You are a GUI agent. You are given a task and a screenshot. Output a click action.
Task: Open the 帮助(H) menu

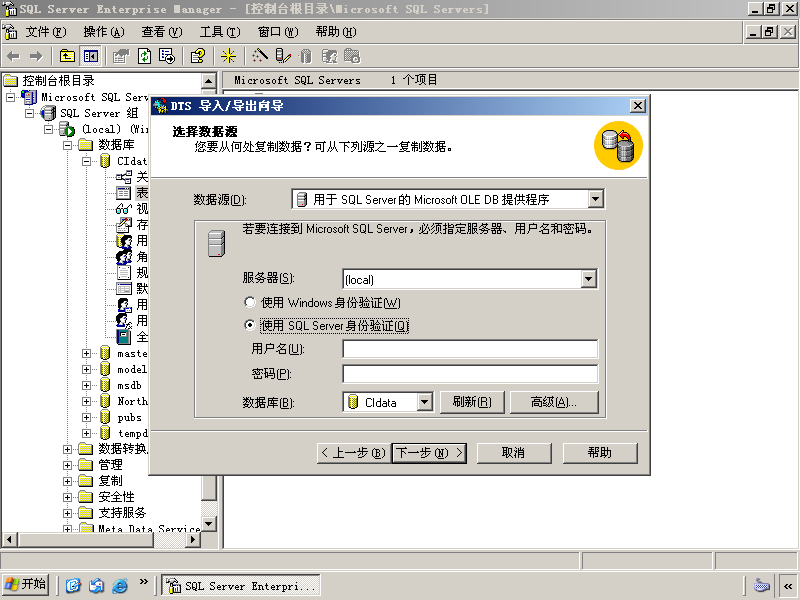[336, 32]
